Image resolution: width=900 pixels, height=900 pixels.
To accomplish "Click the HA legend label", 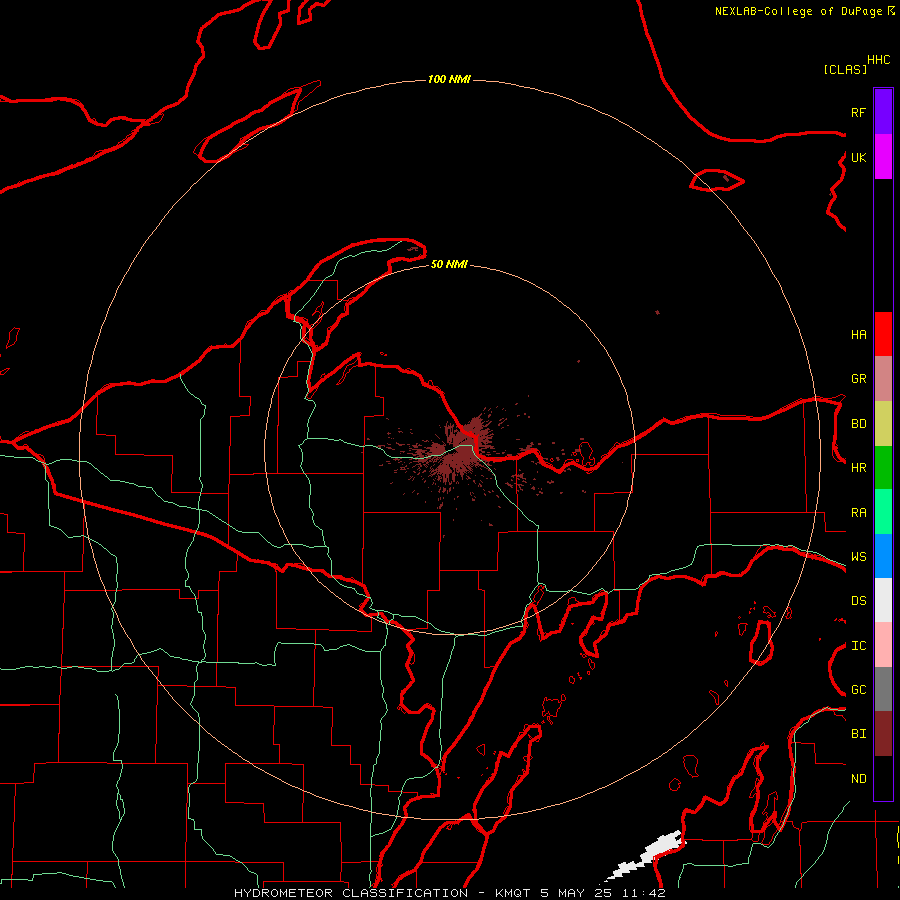I will point(858,335).
